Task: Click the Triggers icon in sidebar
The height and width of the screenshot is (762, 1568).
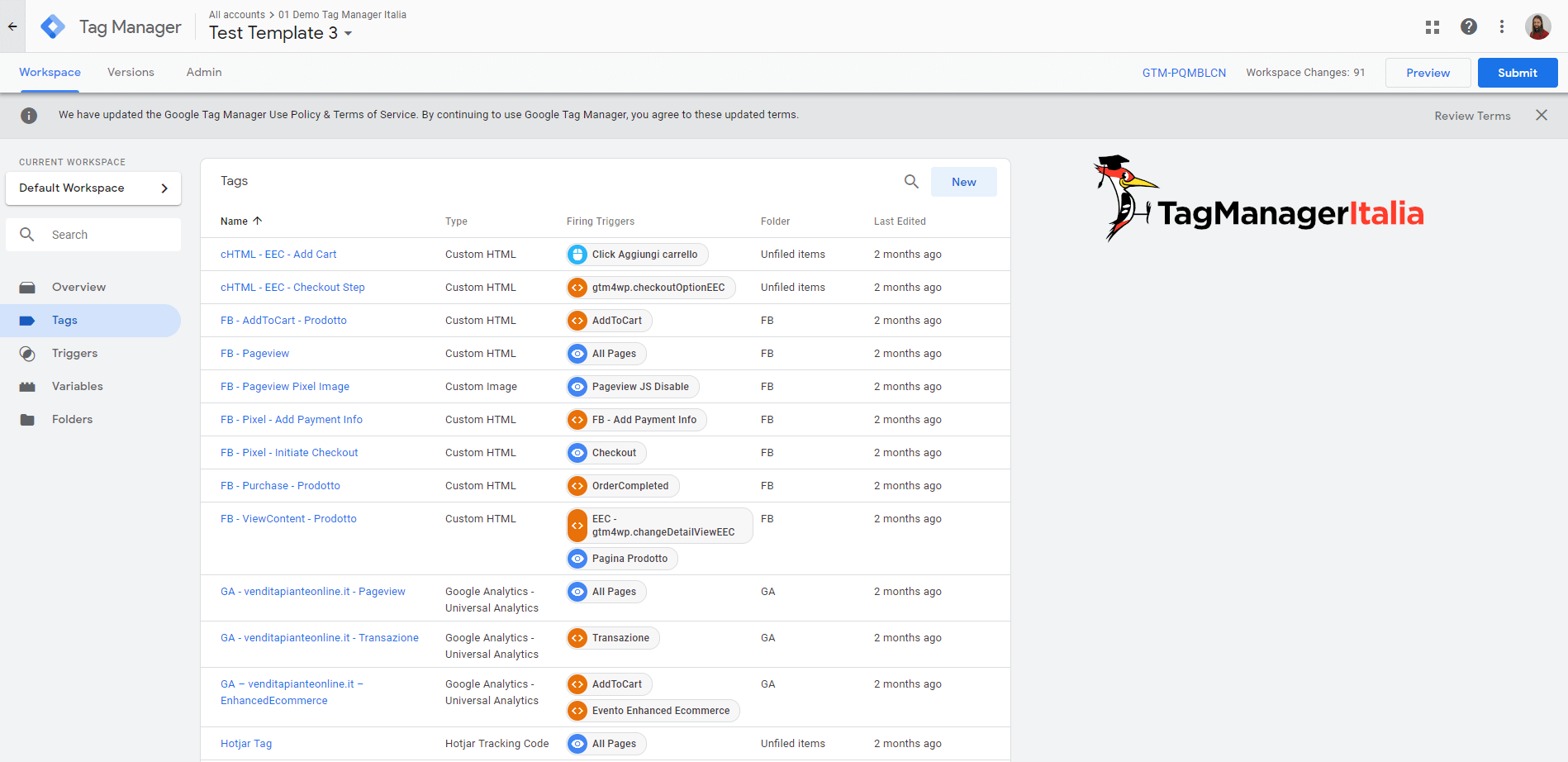Action: click(27, 354)
